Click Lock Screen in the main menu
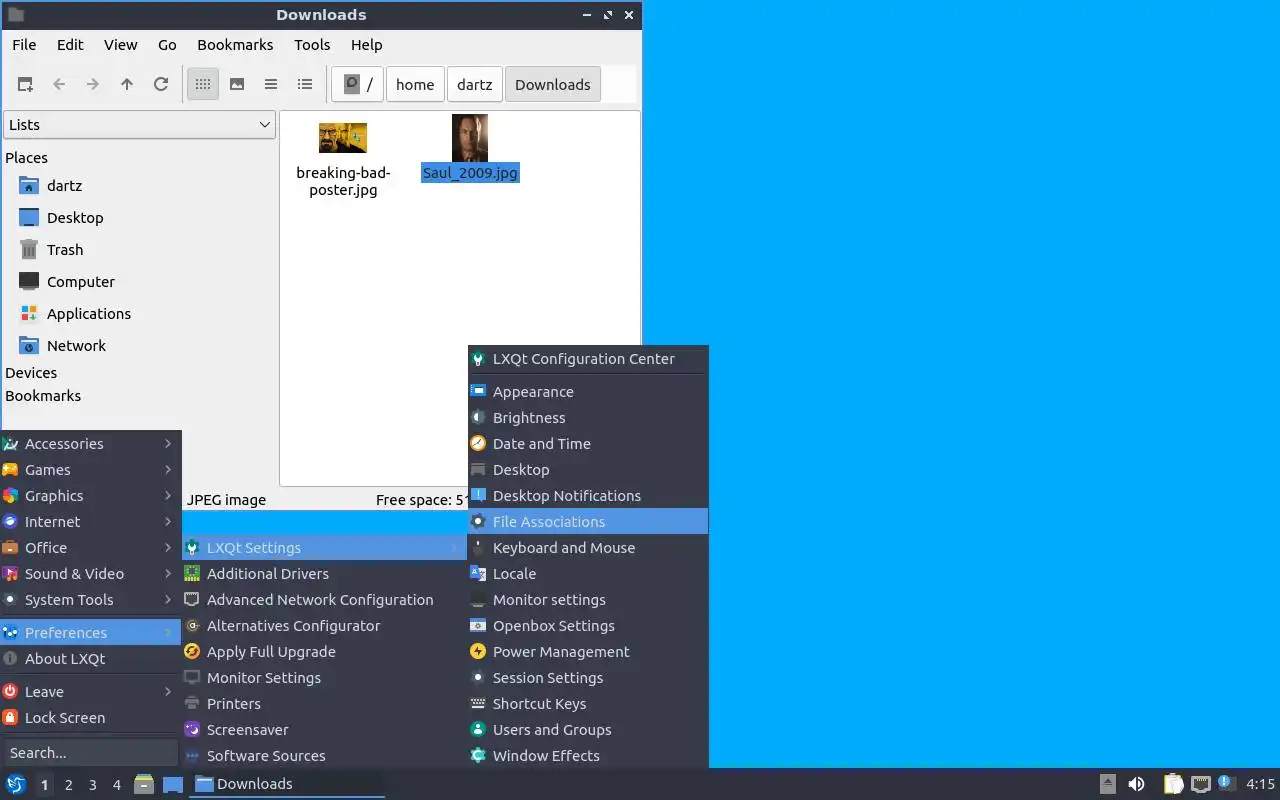The height and width of the screenshot is (800, 1280). tap(90, 718)
